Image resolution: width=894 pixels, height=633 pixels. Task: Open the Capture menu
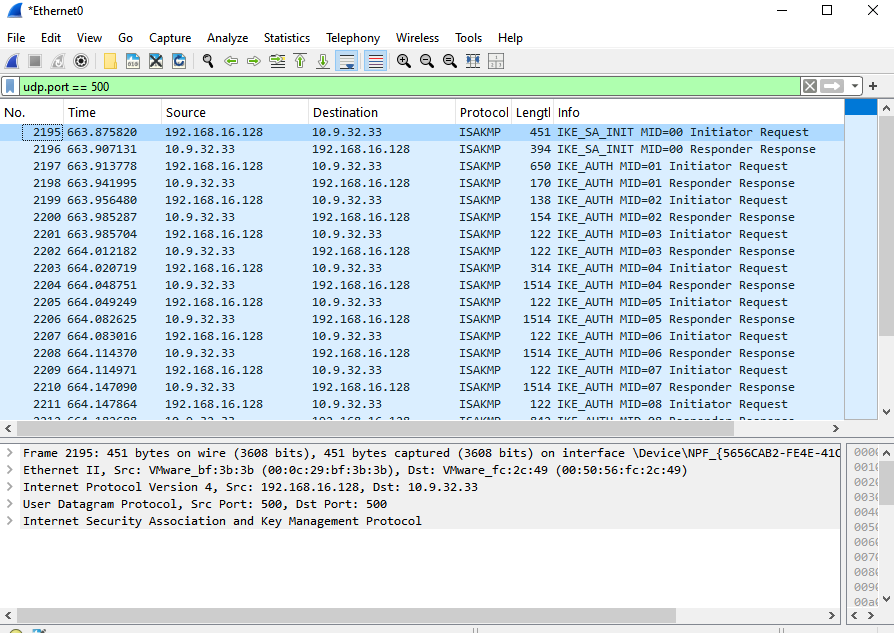point(170,38)
